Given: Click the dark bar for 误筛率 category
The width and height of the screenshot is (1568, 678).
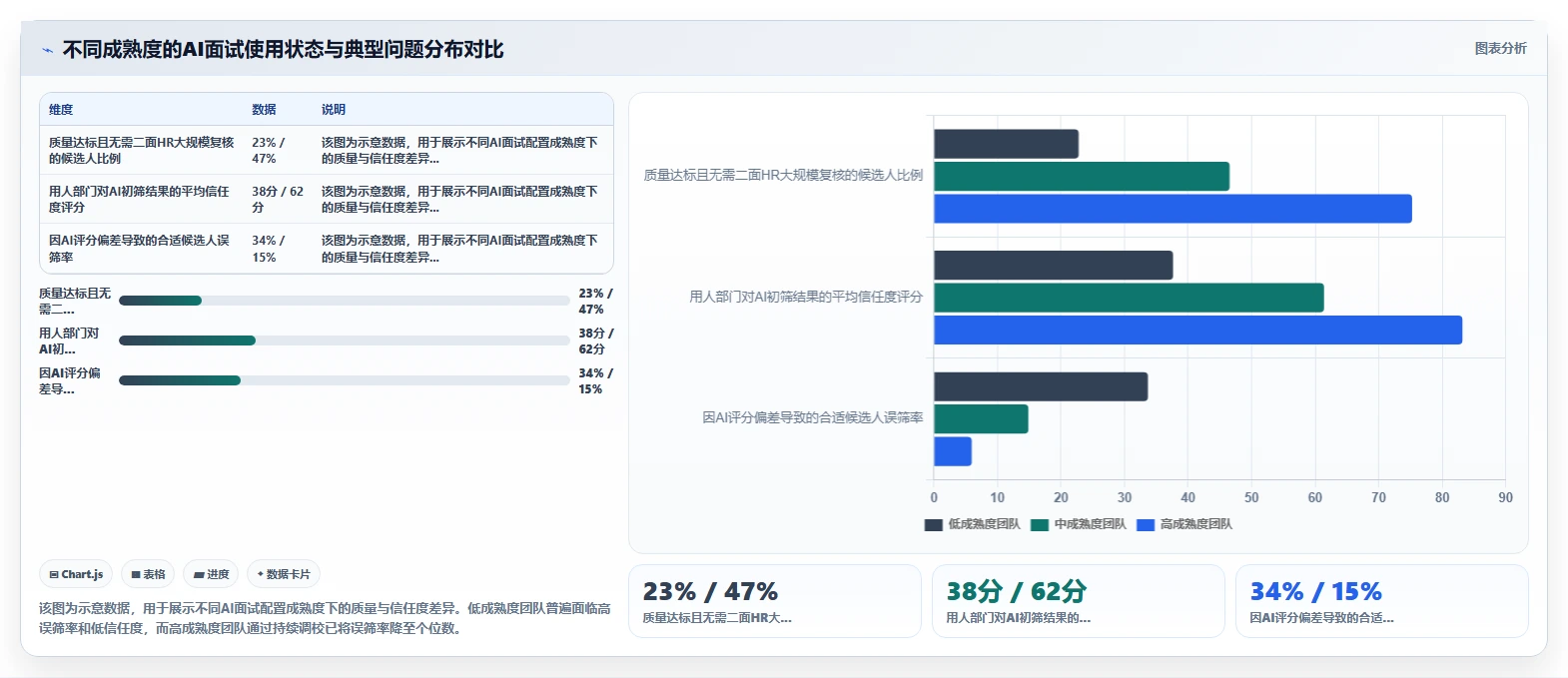Looking at the screenshot, I should (x=1041, y=386).
